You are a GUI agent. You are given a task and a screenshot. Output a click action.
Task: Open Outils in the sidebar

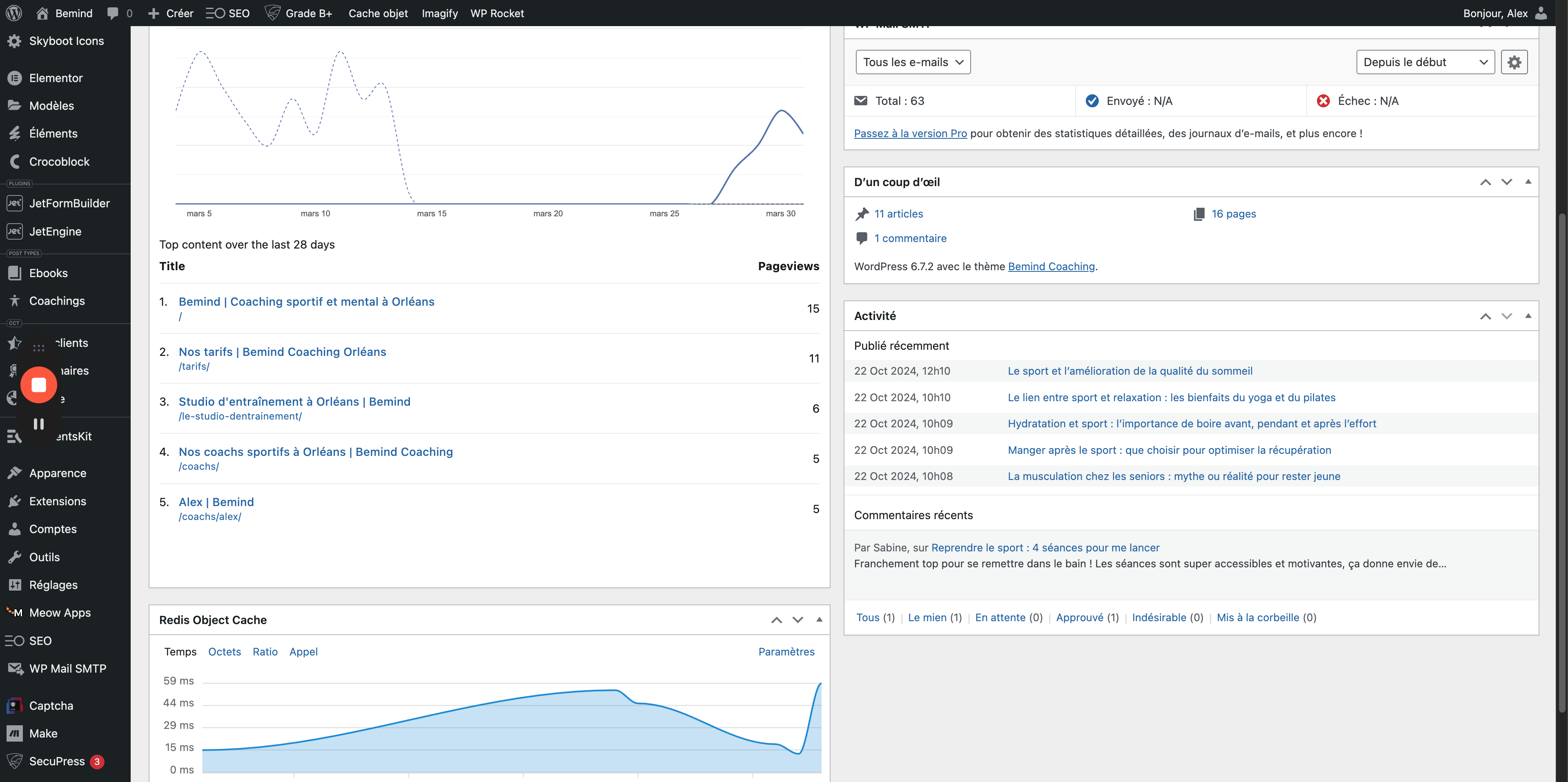65,557
